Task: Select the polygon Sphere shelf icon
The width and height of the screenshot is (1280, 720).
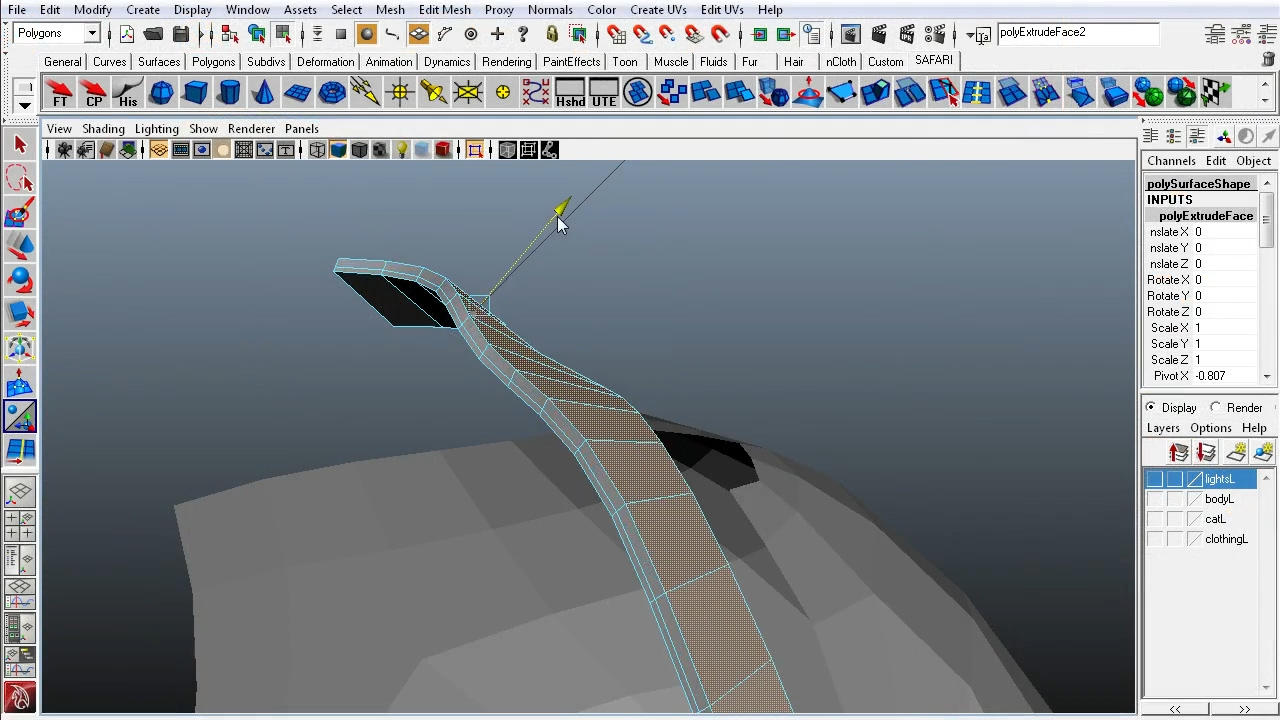Action: [162, 92]
